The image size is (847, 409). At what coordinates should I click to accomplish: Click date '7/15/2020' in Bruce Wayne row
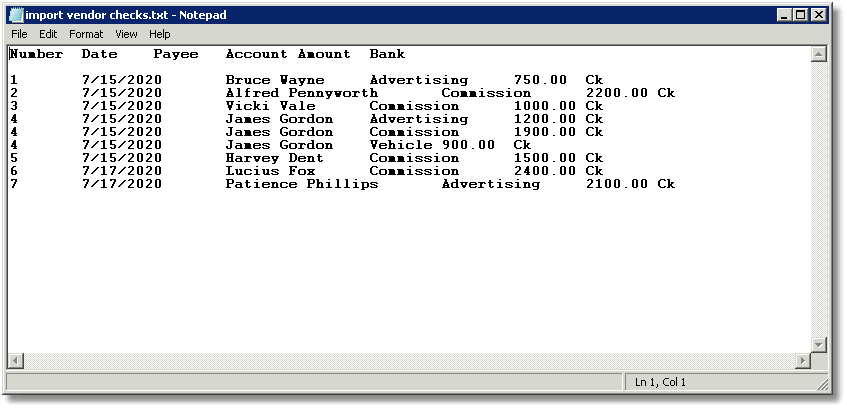point(122,80)
